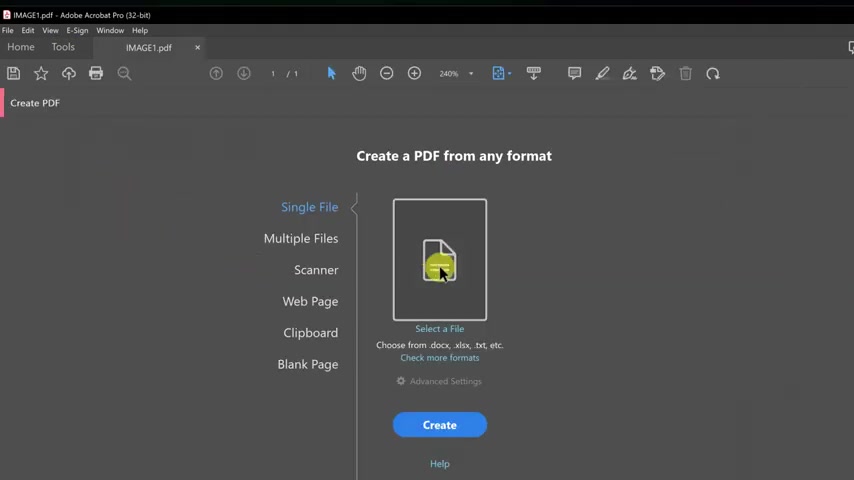
Task: Click the fit page view icon
Action: click(x=498, y=74)
